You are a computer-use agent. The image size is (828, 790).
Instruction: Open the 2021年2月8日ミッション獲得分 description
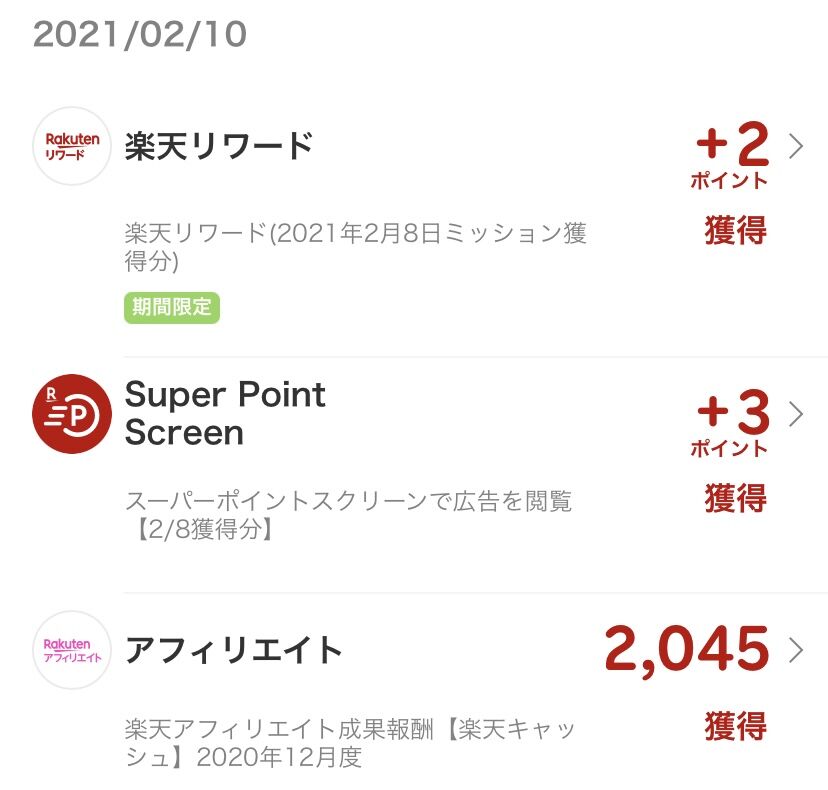[x=355, y=247]
